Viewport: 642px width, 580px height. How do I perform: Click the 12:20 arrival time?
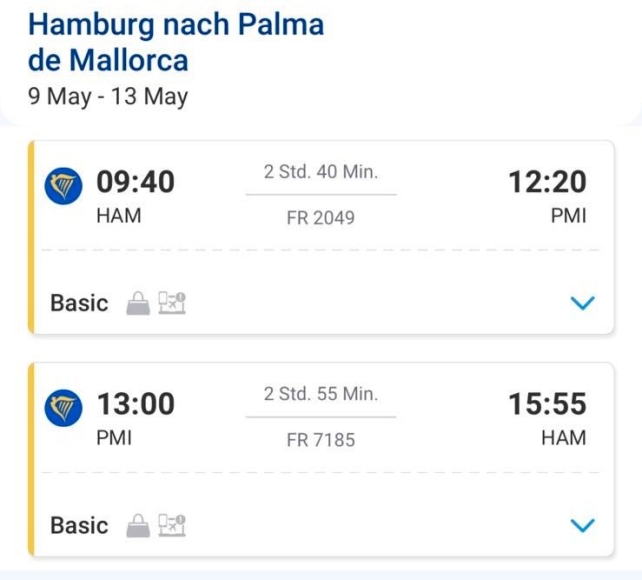(x=547, y=183)
